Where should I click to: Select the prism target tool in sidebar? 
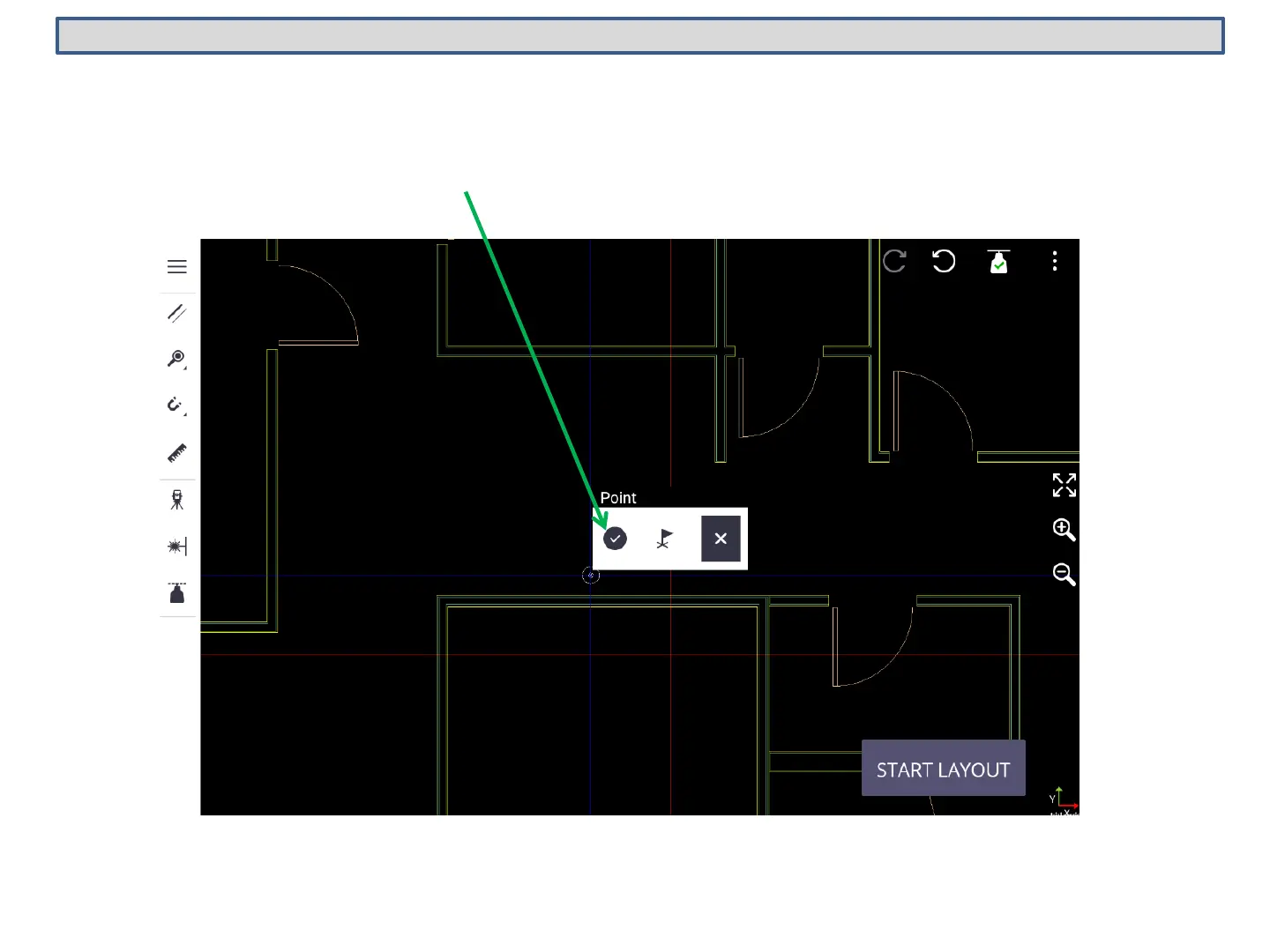coord(177,592)
